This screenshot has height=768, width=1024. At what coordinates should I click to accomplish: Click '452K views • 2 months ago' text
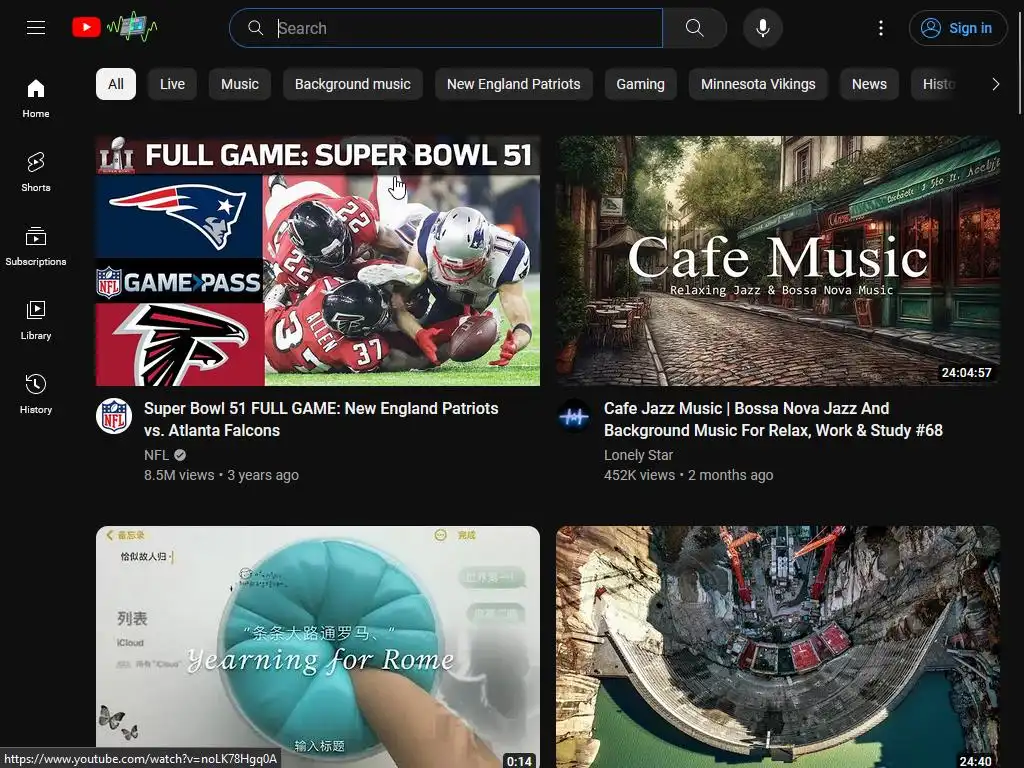click(688, 475)
